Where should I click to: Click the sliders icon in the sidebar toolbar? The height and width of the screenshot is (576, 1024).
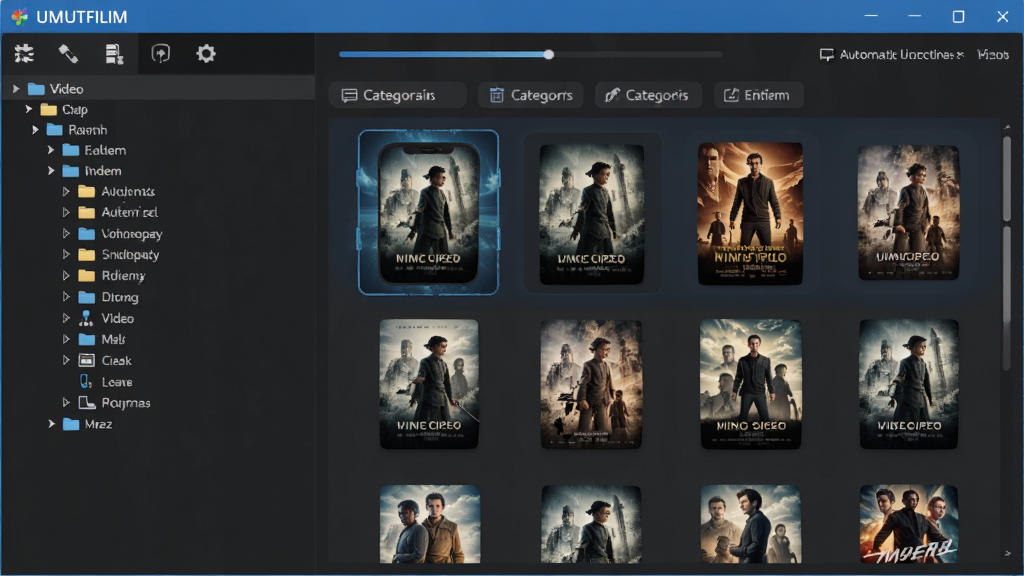[x=24, y=54]
